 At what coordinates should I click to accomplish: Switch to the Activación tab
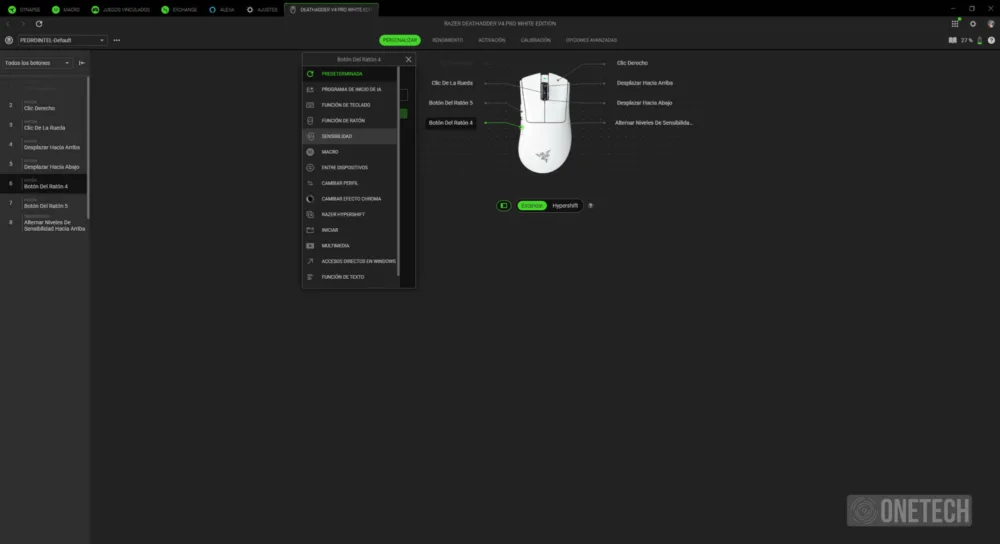492,40
